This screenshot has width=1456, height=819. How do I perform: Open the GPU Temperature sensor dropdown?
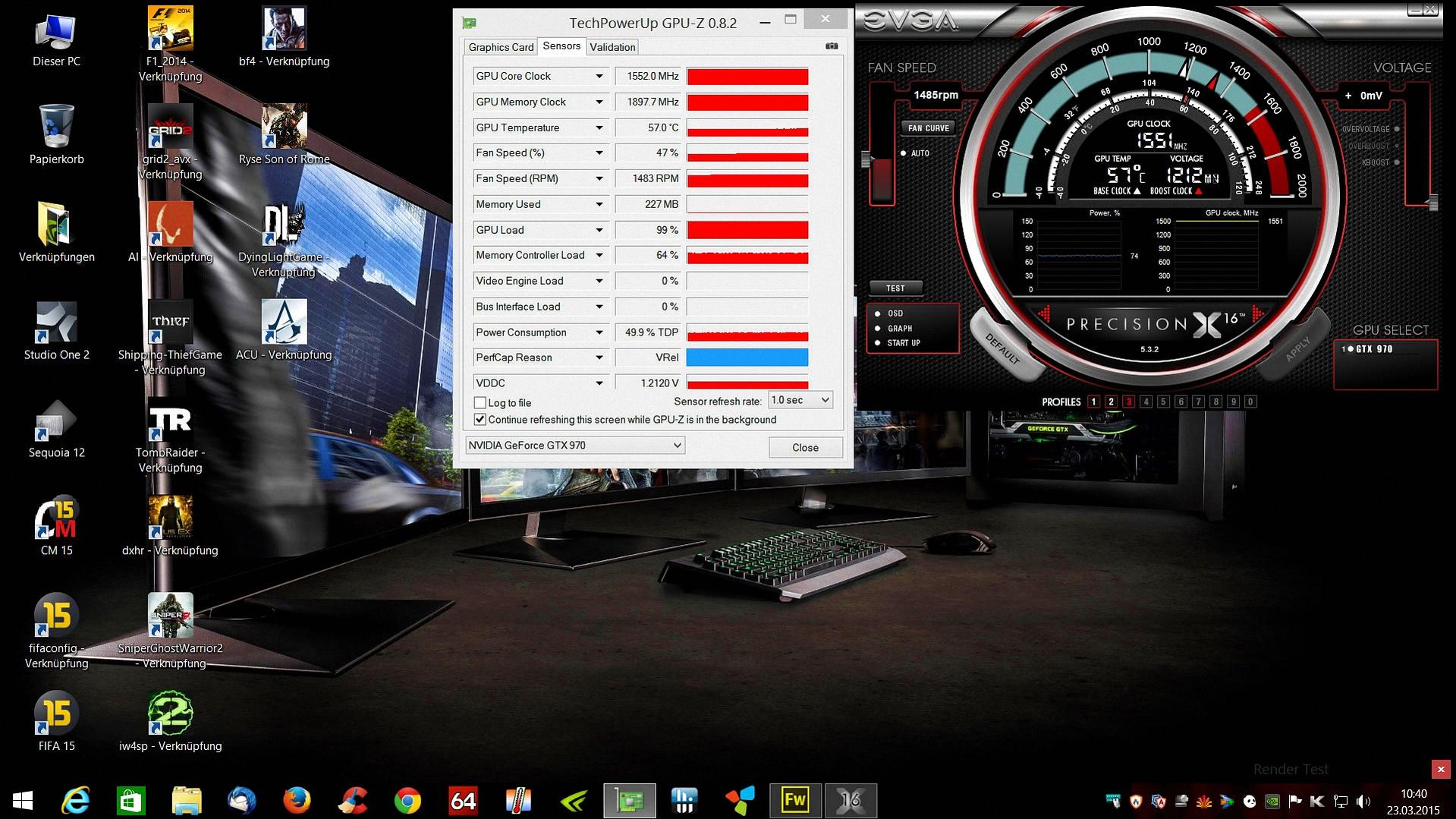click(x=599, y=128)
